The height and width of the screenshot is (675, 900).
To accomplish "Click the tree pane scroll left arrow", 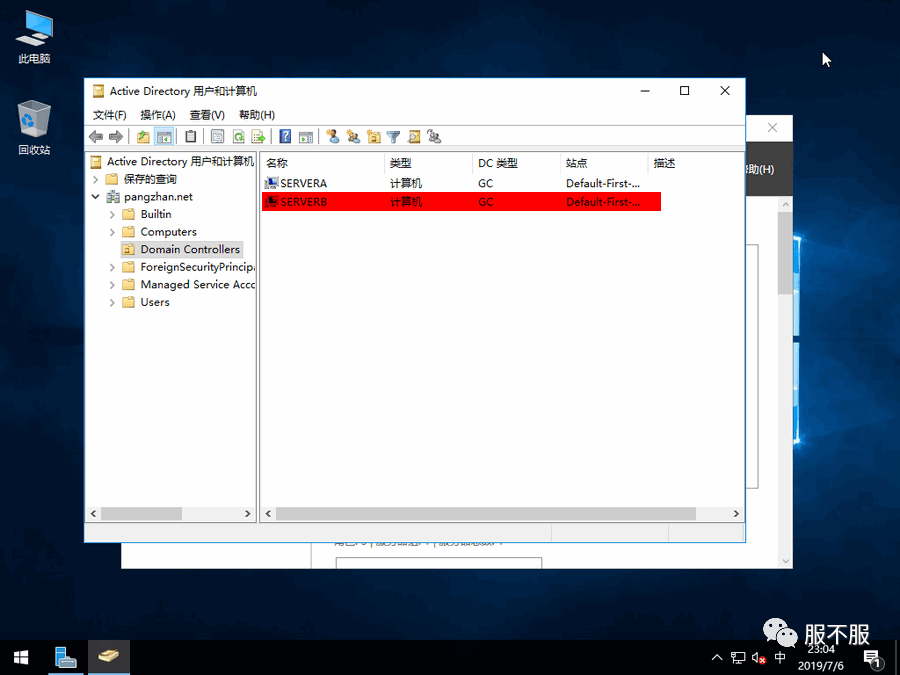I will pos(94,514).
